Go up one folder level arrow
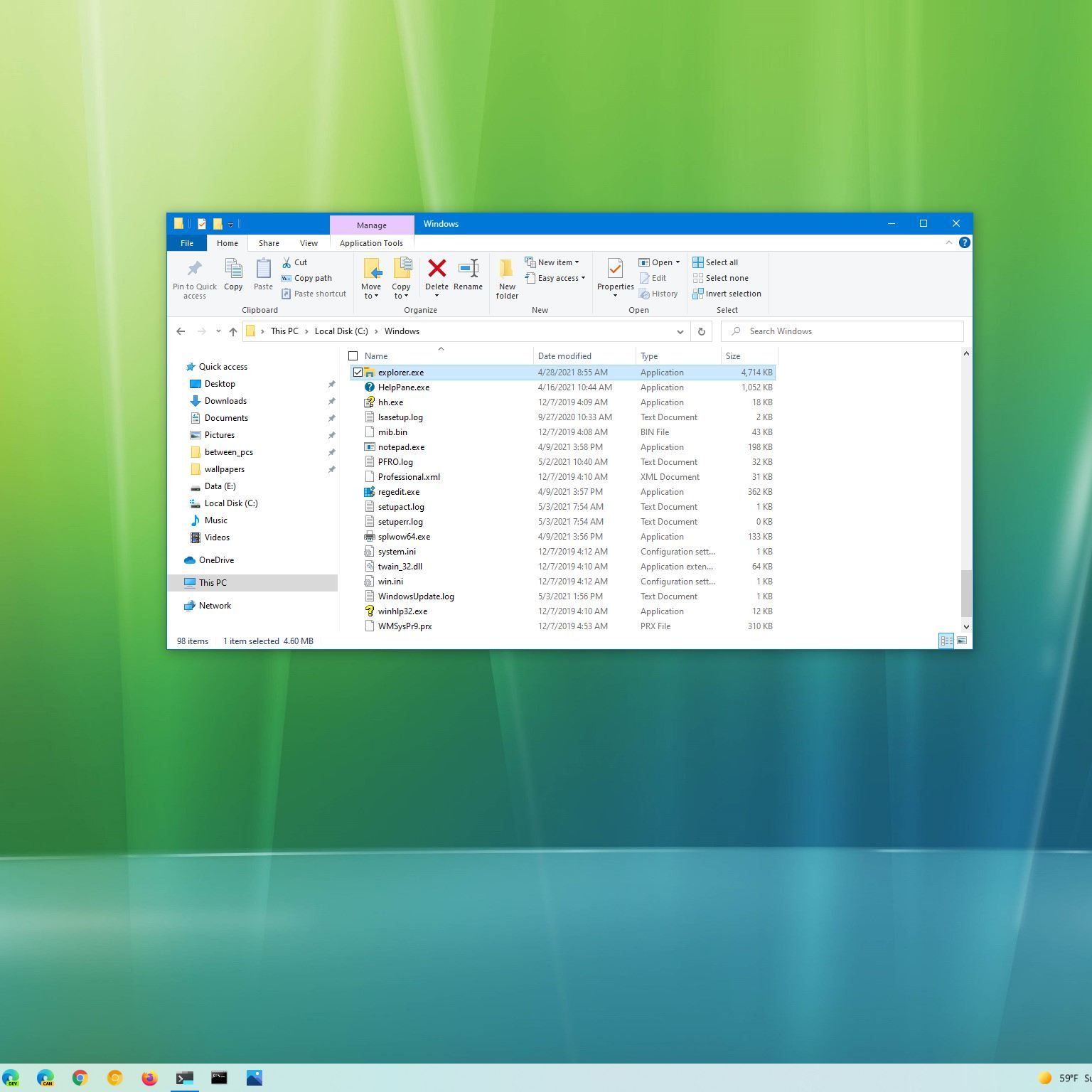Screen dimensions: 1092x1092 click(x=233, y=331)
